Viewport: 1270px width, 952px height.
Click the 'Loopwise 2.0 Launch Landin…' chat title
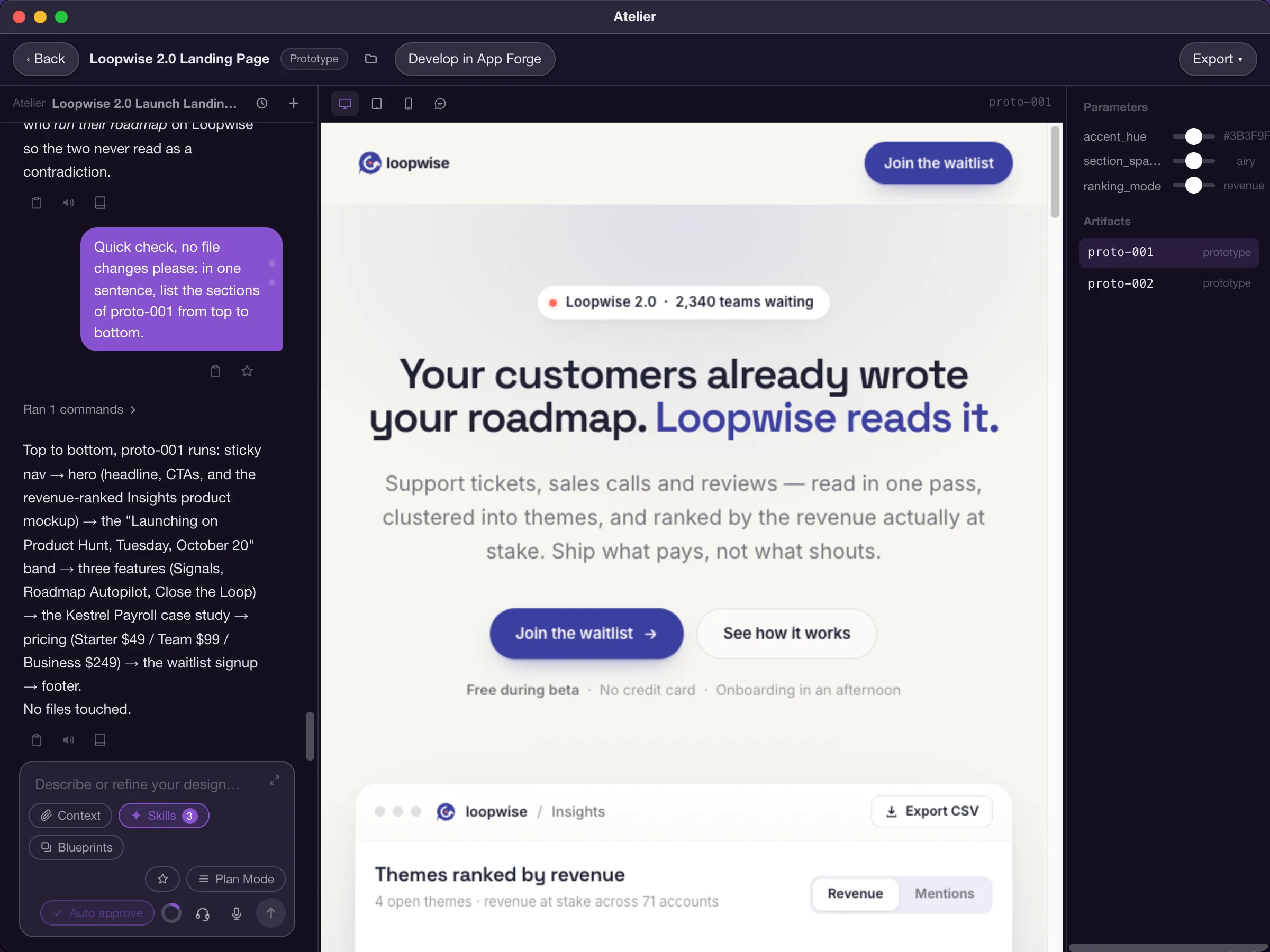point(144,103)
